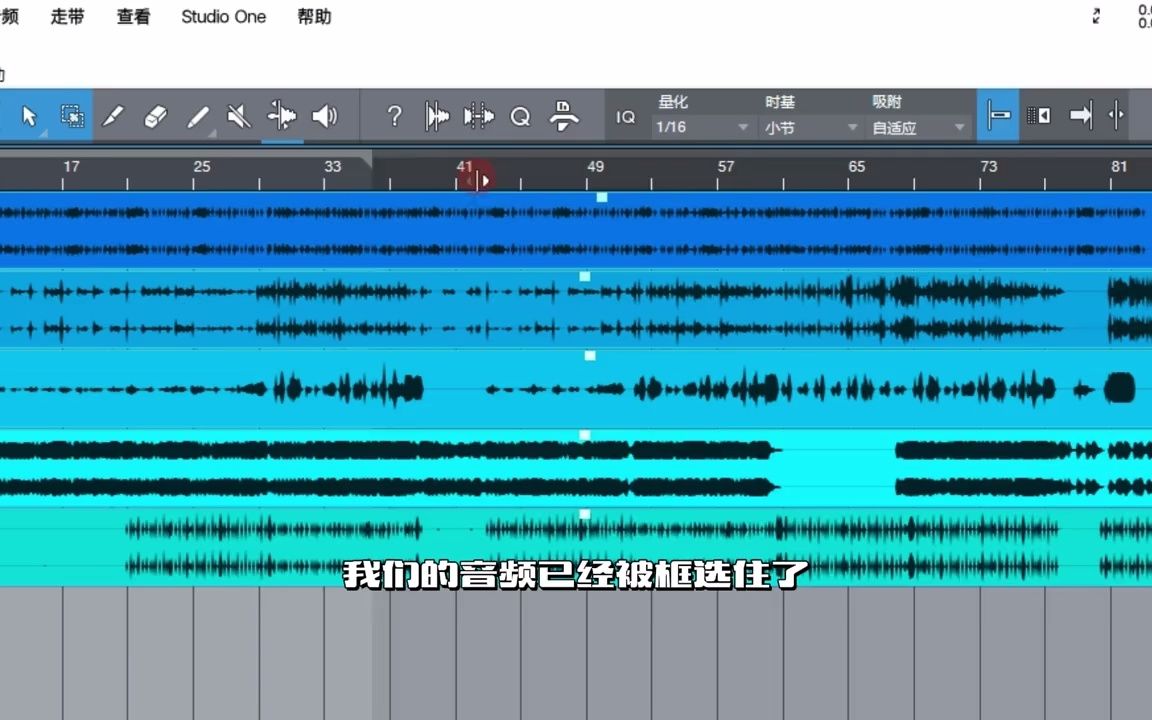1152x720 pixels.
Task: Select the Split tool
Action: (112, 116)
